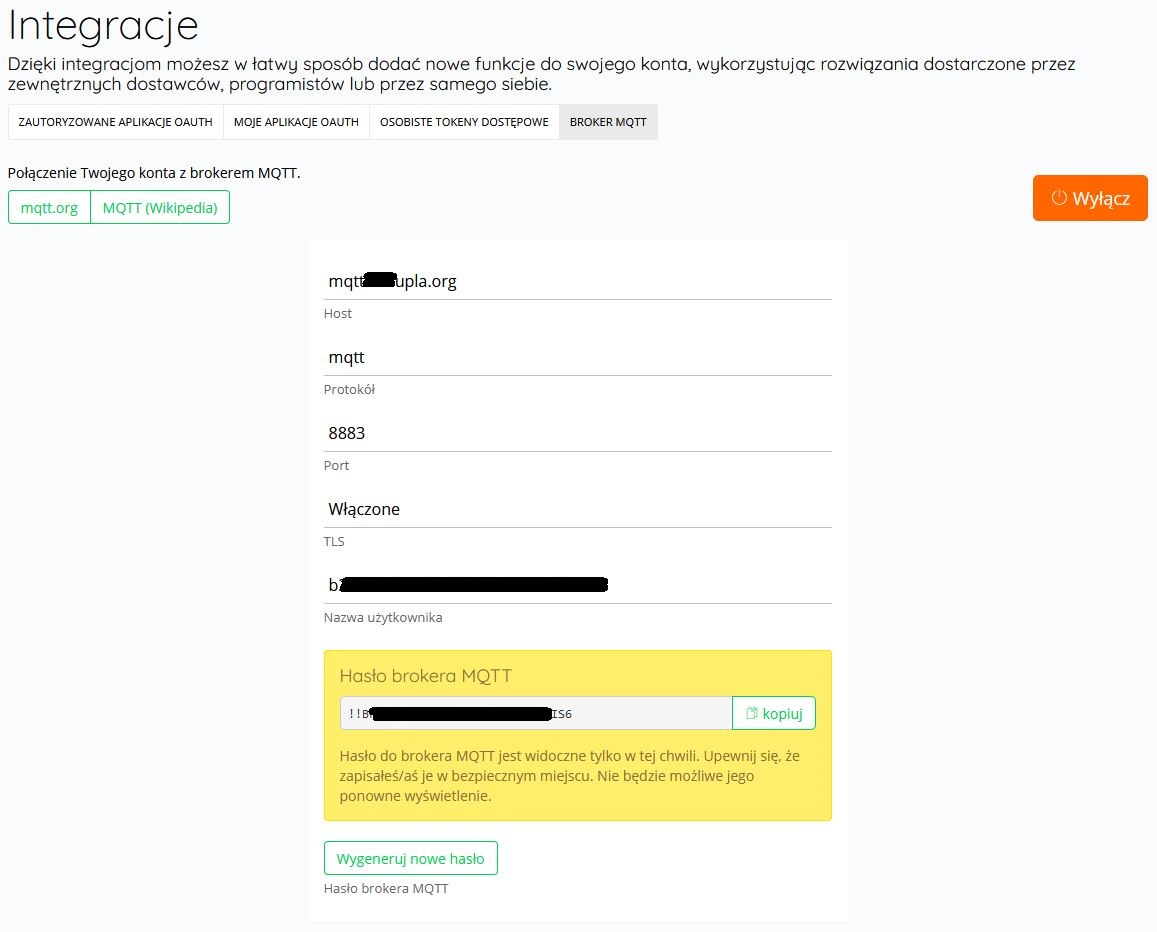The width and height of the screenshot is (1157, 932).
Task: Click Wygeneruj nowe hasło button
Action: click(x=410, y=858)
